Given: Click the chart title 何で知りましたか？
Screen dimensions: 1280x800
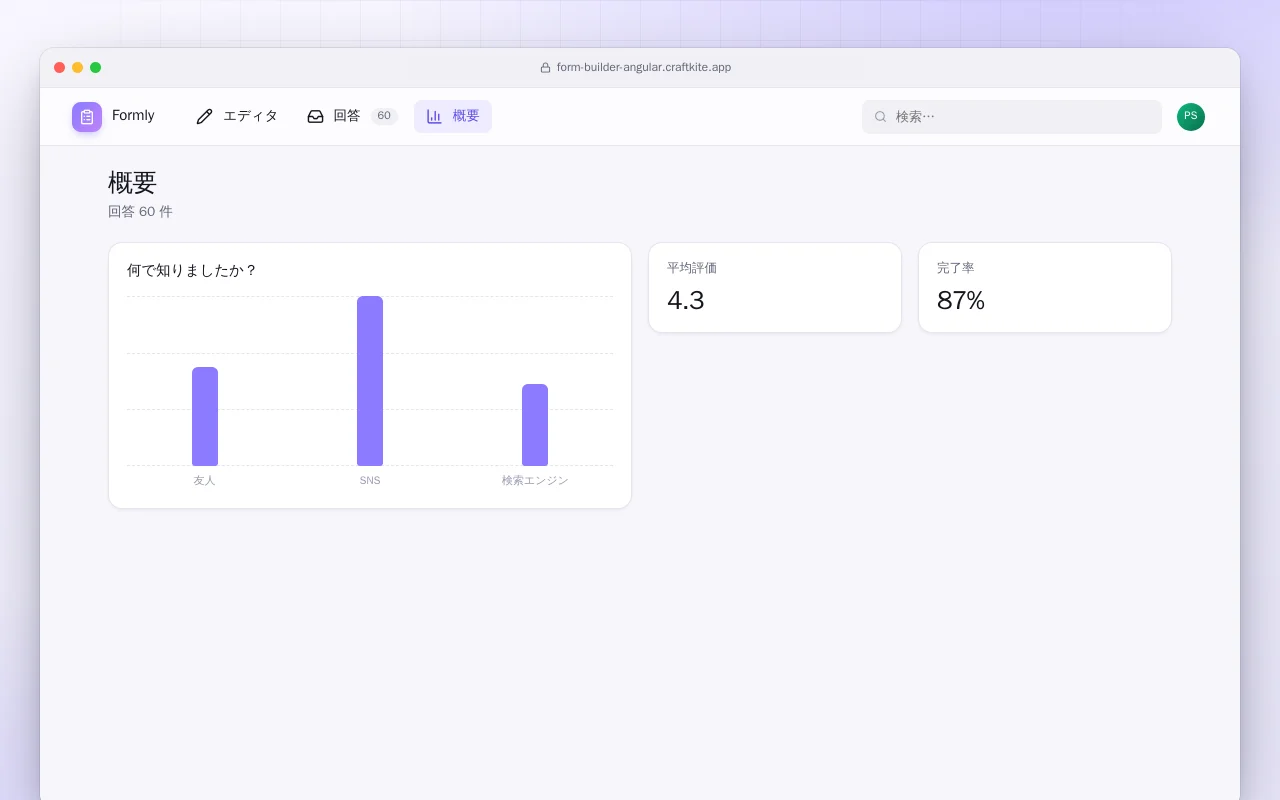Looking at the screenshot, I should [192, 270].
